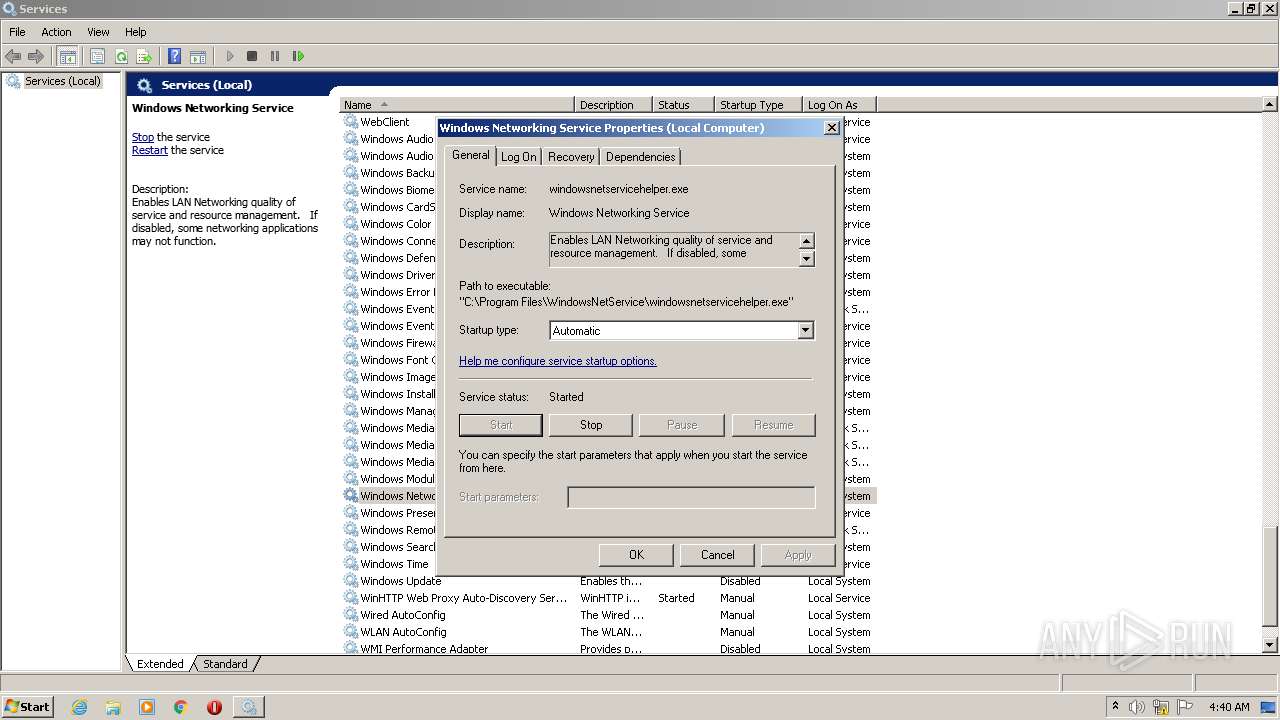Switch to the Extended view tab
Image resolution: width=1280 pixels, height=720 pixels.
pyautogui.click(x=160, y=664)
